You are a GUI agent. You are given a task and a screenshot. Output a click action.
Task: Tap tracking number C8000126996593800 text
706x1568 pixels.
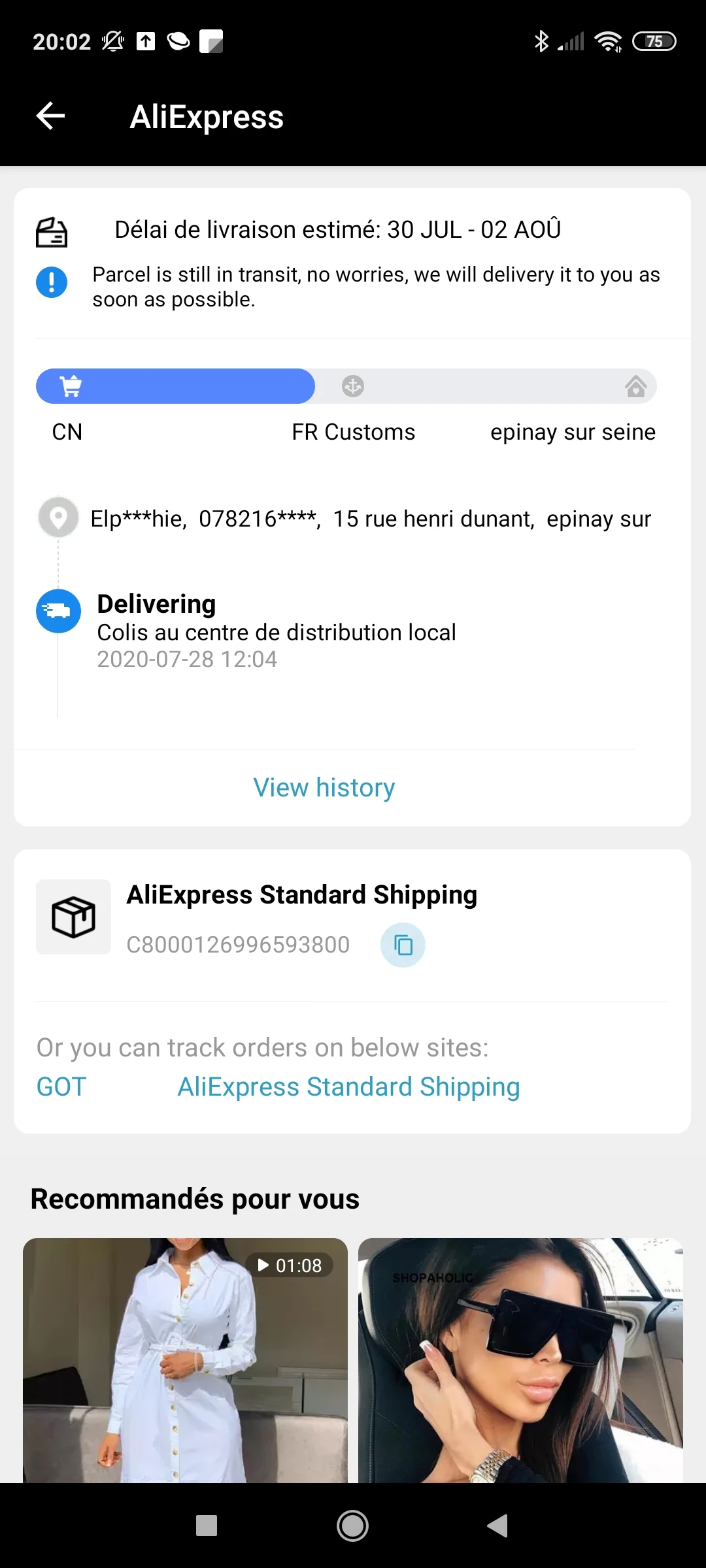238,945
